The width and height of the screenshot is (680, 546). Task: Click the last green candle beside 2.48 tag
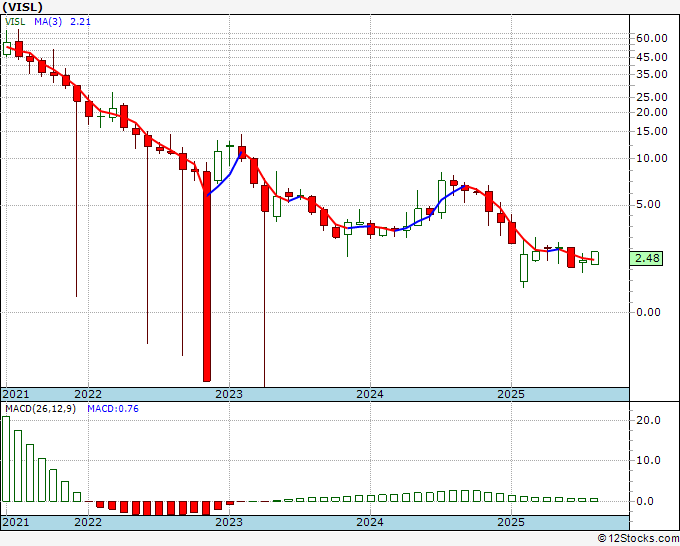(x=595, y=258)
